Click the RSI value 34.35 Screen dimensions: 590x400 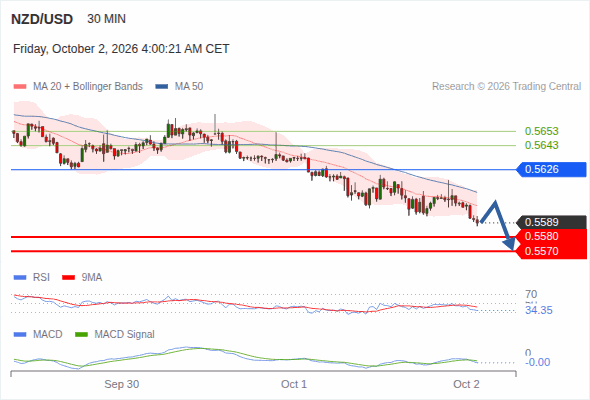click(538, 310)
